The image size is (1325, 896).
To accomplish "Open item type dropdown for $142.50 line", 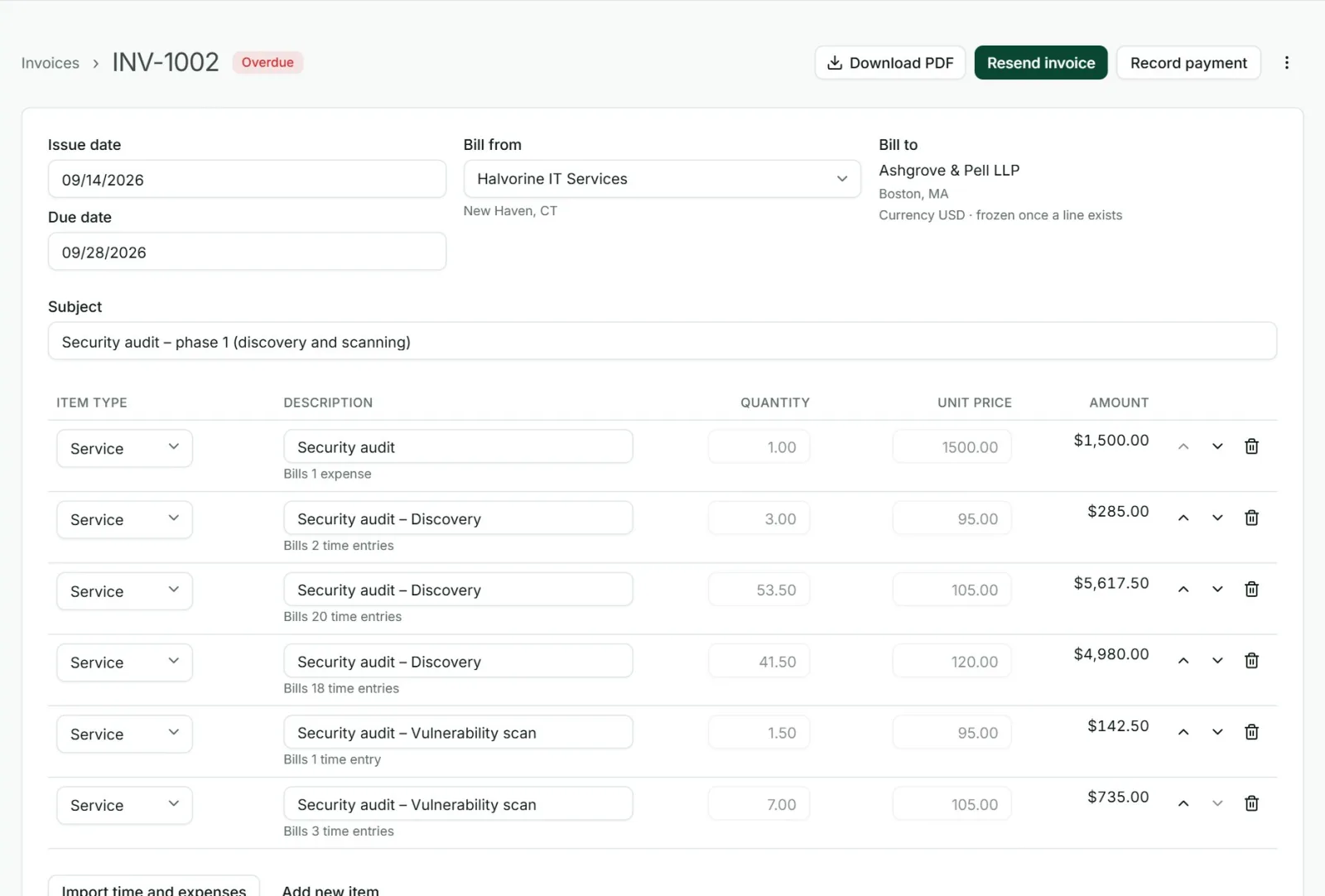I will click(x=124, y=734).
